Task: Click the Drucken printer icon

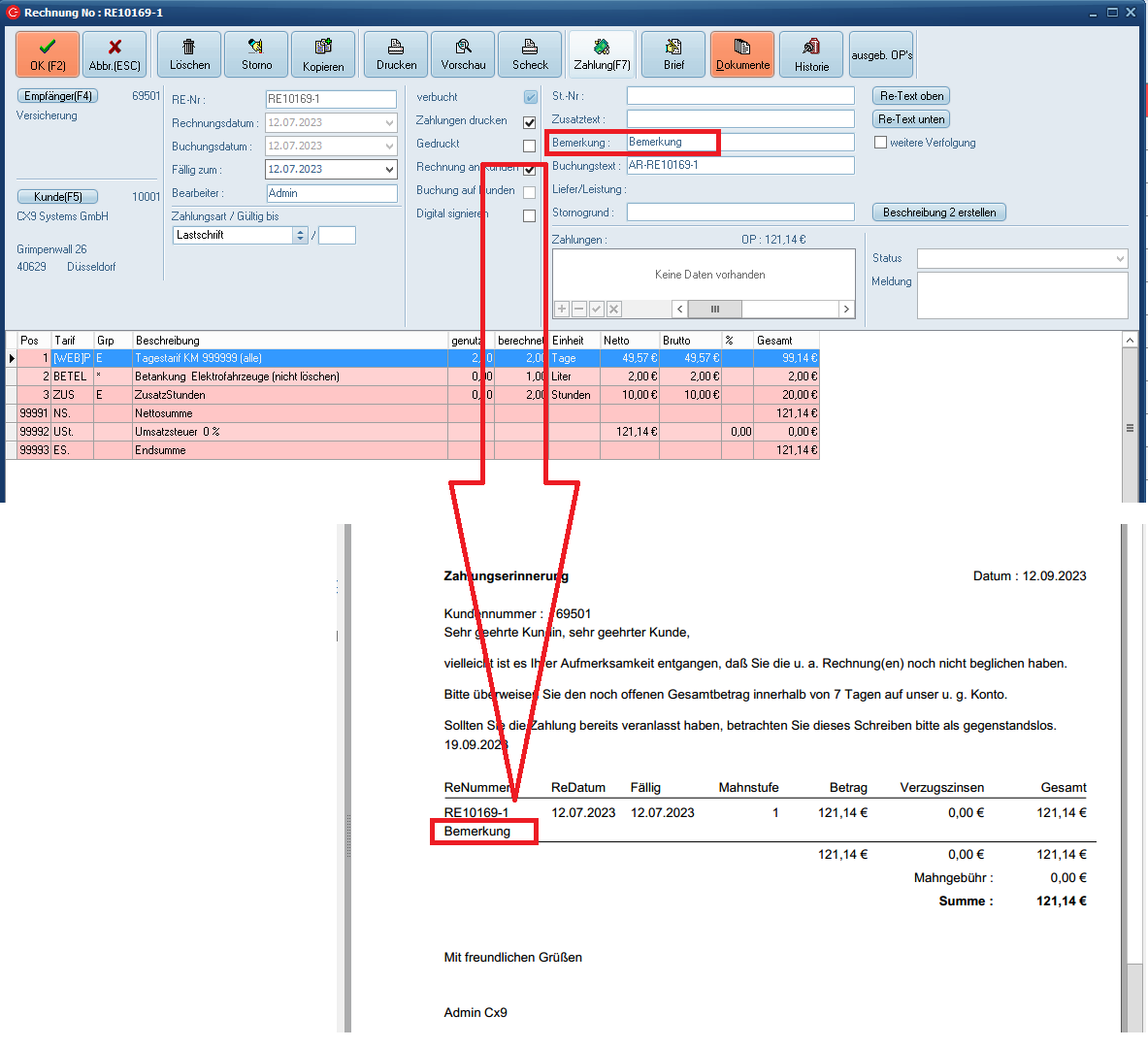Action: [x=396, y=54]
